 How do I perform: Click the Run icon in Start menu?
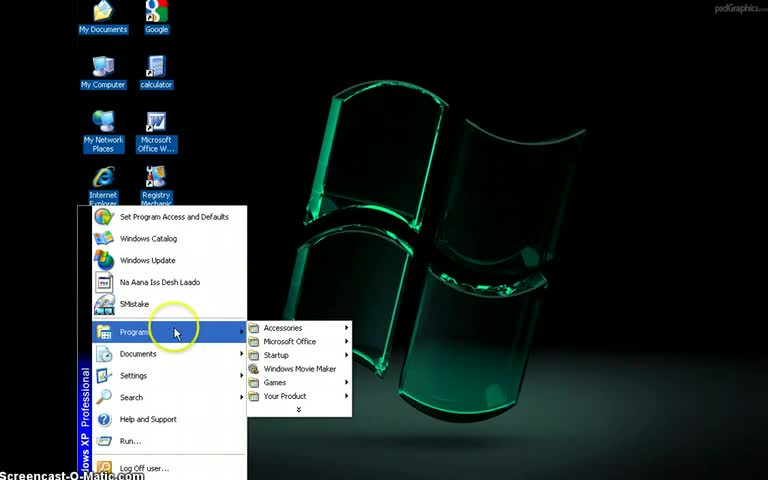coord(104,441)
